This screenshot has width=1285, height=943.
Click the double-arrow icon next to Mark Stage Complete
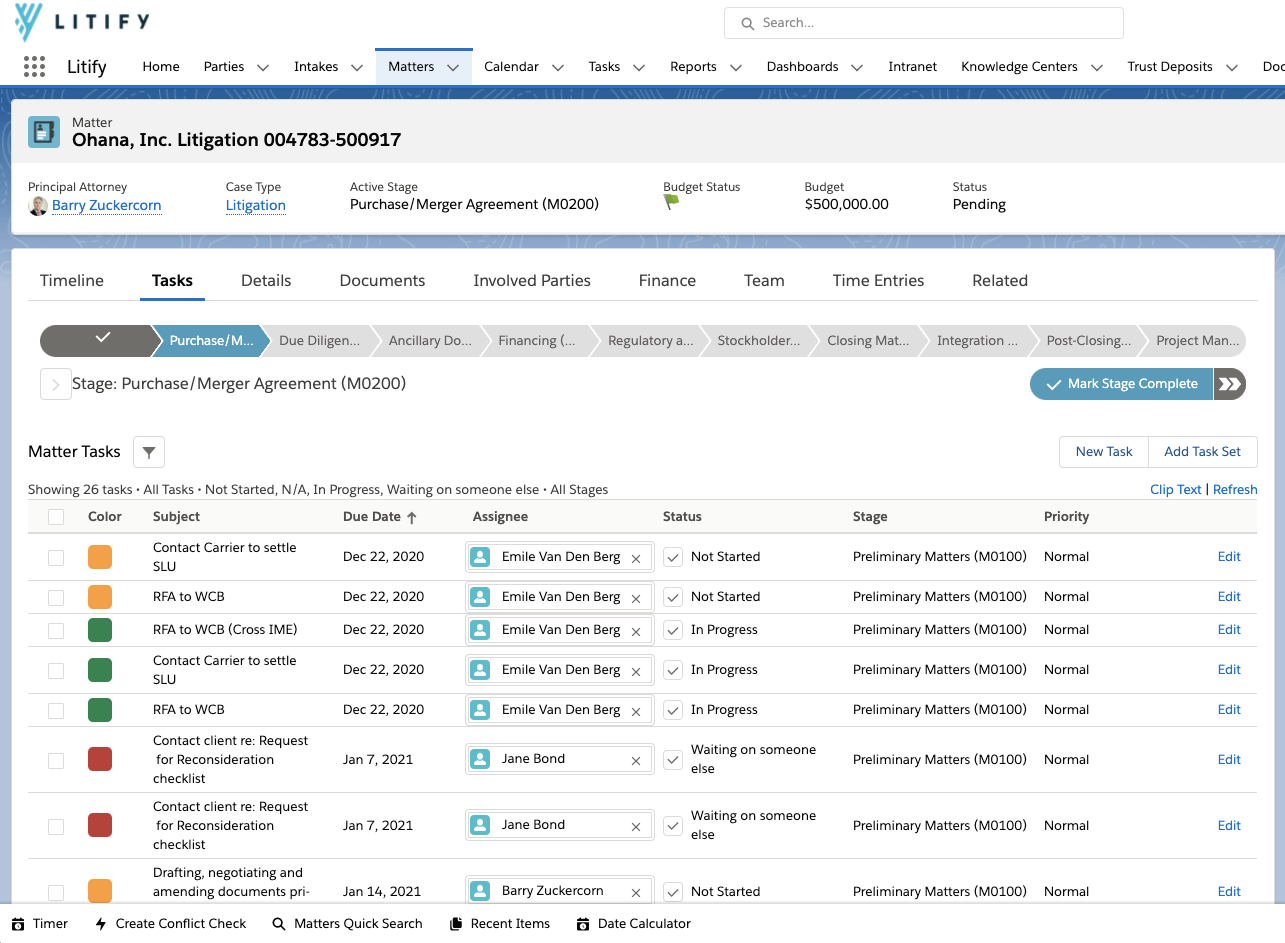[1229, 384]
